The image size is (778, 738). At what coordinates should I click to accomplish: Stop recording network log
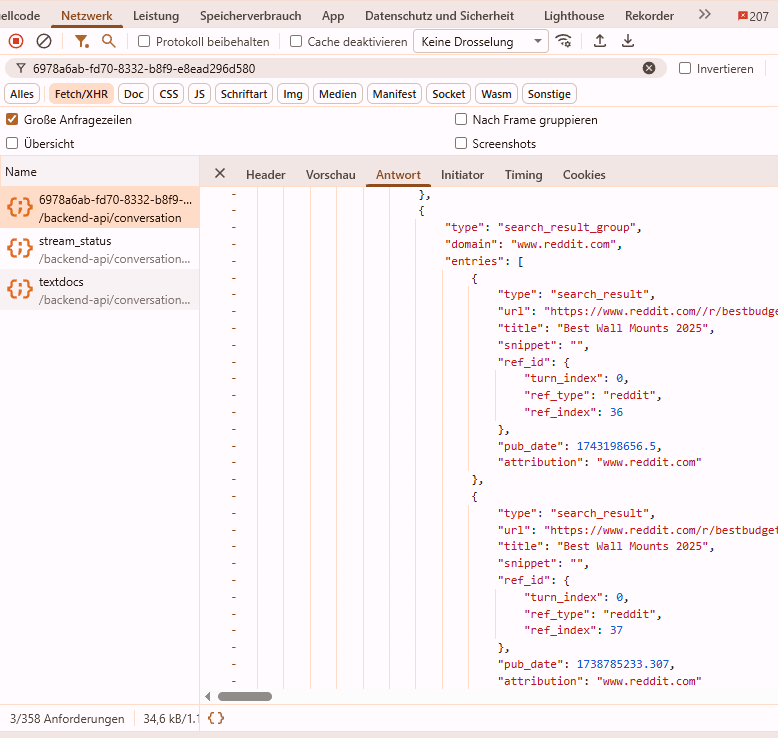(16, 41)
